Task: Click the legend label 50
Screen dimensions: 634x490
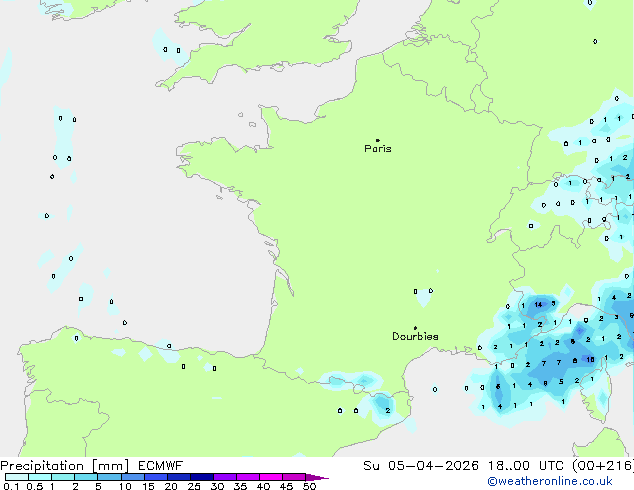Action: [x=310, y=486]
